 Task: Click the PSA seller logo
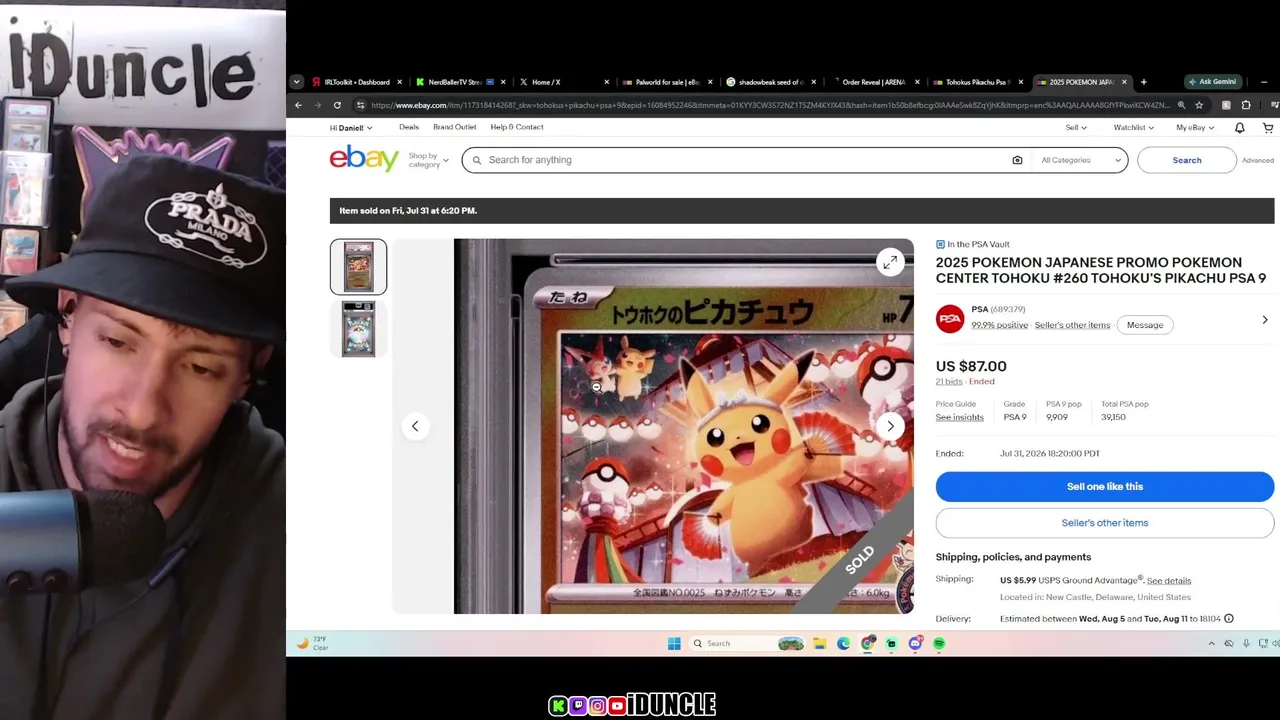(950, 318)
